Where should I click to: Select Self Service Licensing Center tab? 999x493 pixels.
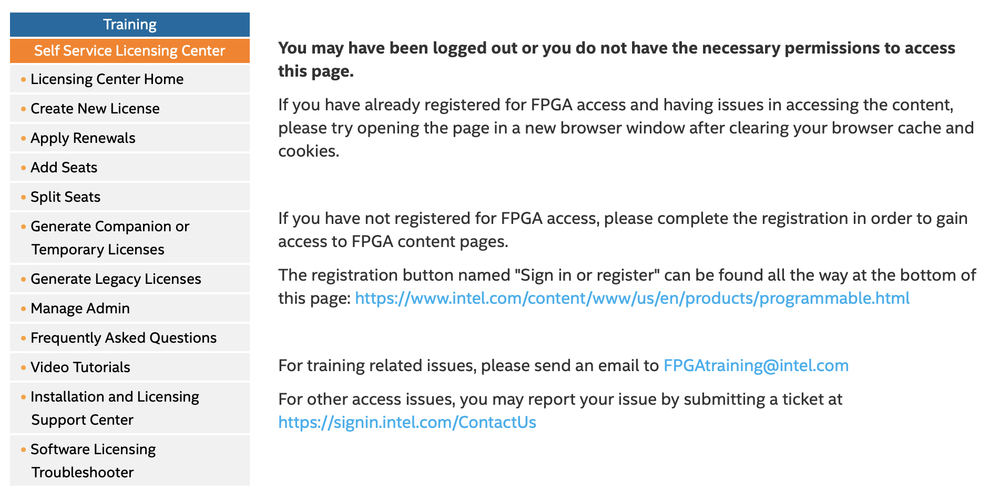(130, 51)
